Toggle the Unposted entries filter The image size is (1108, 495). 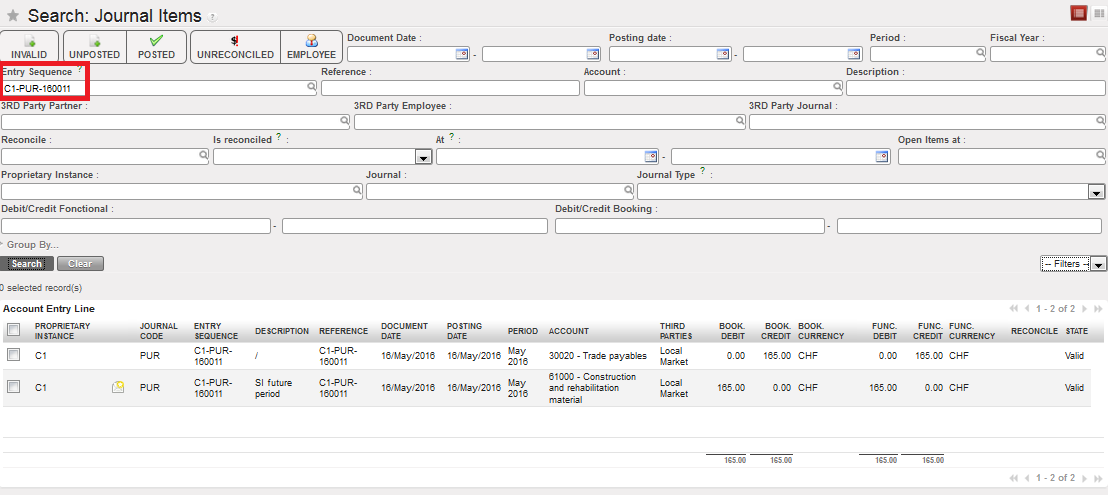click(94, 47)
